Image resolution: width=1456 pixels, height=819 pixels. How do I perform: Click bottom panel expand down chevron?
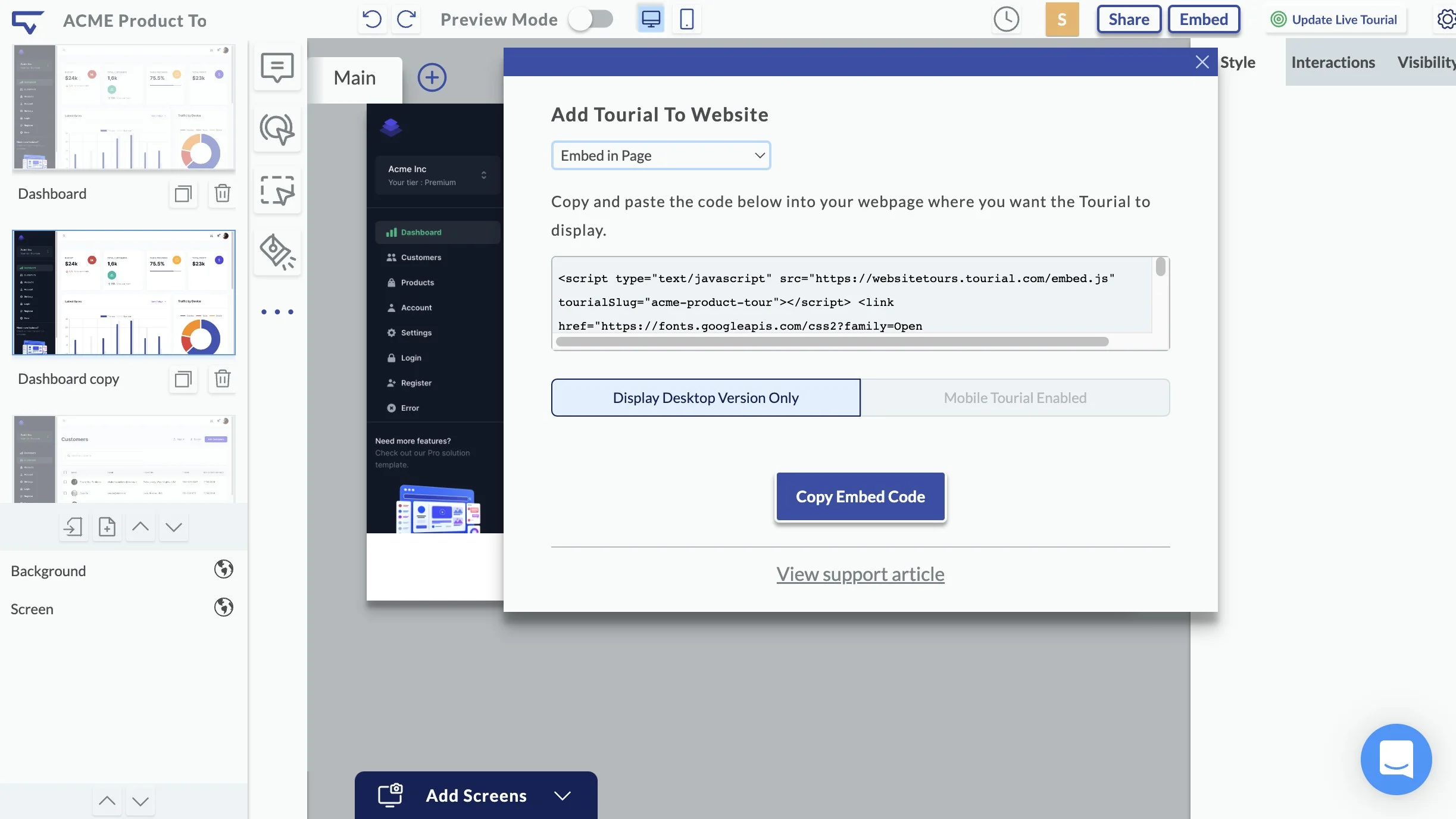pyautogui.click(x=140, y=801)
